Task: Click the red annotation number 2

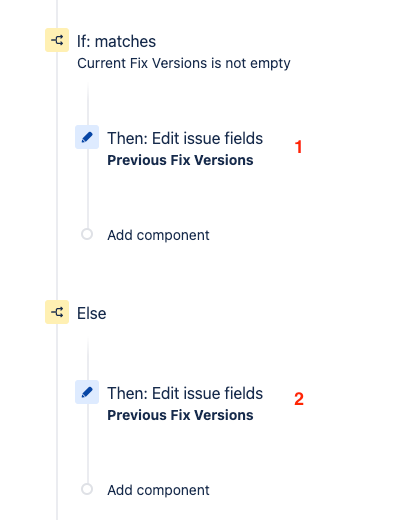Action: click(299, 399)
